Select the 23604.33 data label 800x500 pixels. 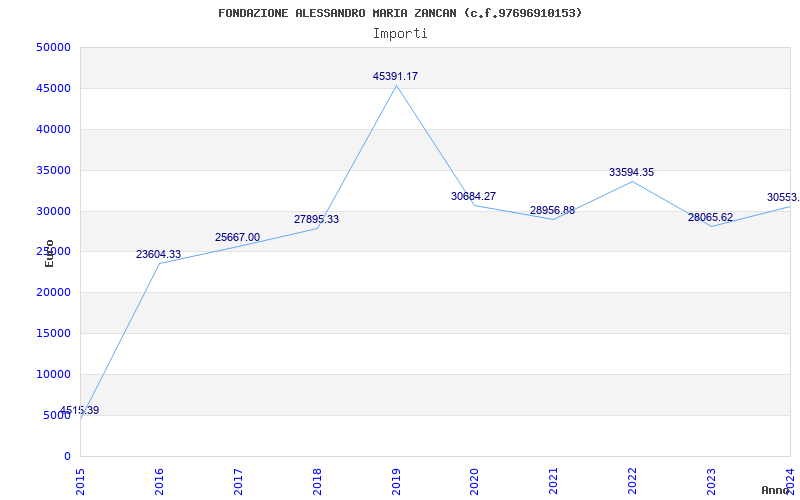click(x=158, y=254)
